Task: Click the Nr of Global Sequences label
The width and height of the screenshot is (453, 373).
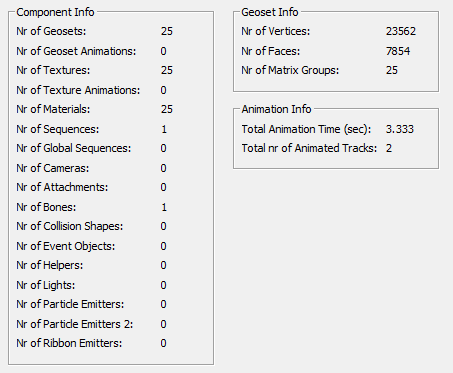Action: click(74, 148)
